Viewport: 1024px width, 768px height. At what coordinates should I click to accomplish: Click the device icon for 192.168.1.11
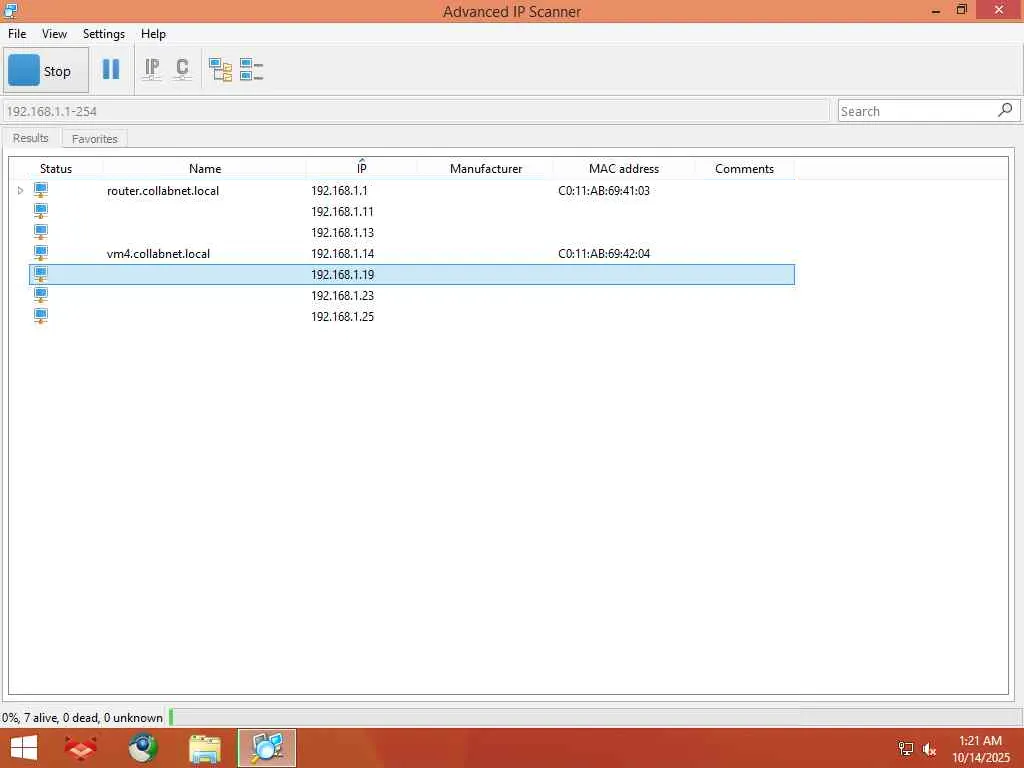pos(40,212)
